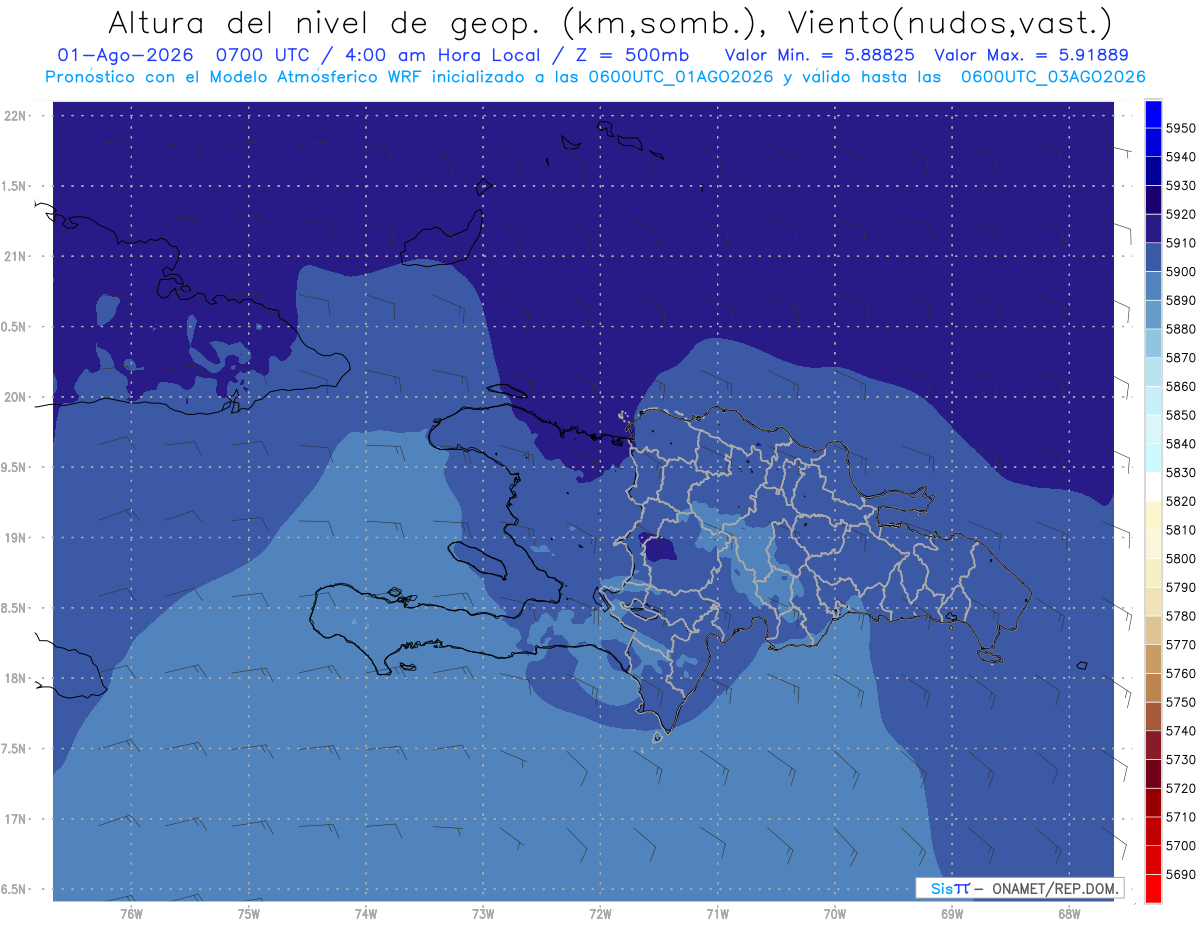Screen dimensions: 1200x927
Task: Click the 73W longitude label
Action: pyautogui.click(x=483, y=914)
